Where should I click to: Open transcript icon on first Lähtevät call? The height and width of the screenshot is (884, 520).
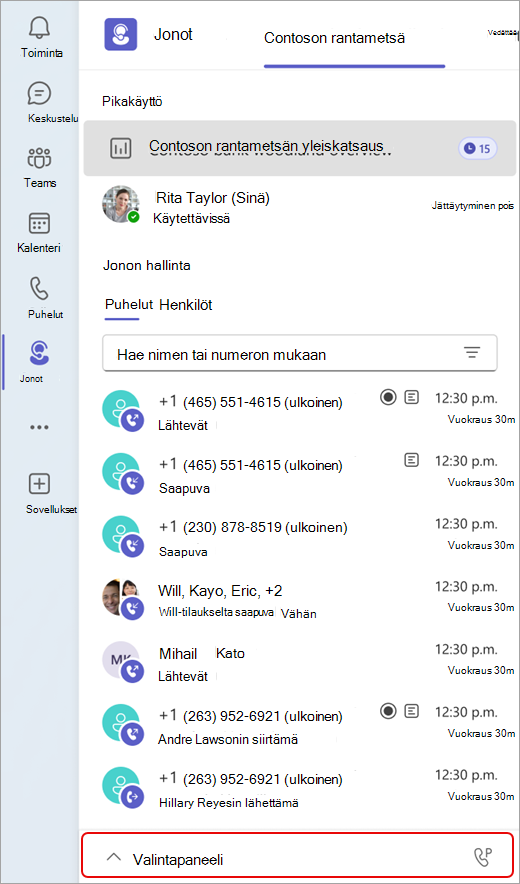[x=413, y=398]
